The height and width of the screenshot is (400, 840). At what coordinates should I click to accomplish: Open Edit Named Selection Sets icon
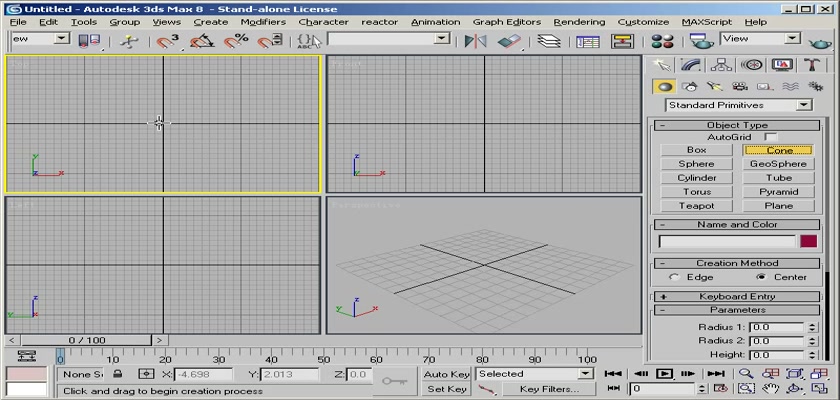click(x=309, y=41)
